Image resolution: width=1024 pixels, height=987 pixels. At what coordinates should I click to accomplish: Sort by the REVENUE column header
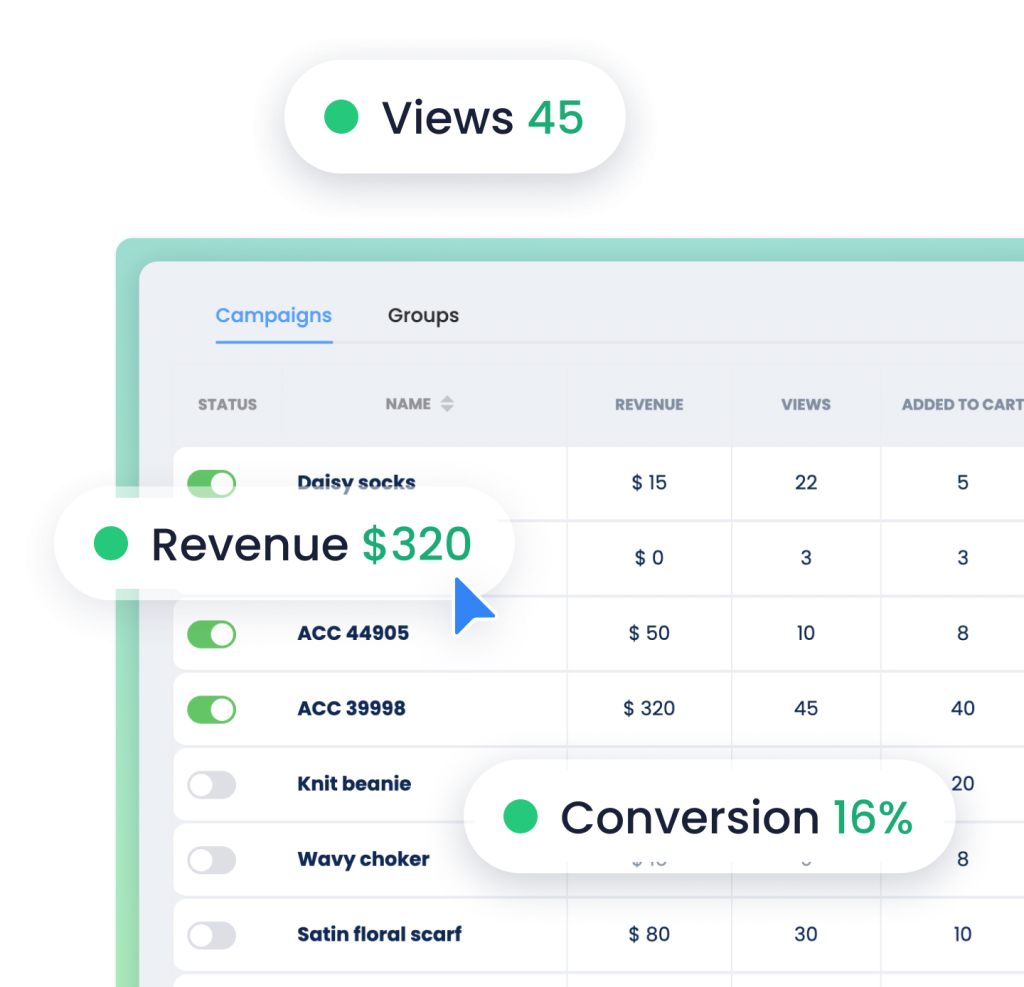click(x=648, y=404)
